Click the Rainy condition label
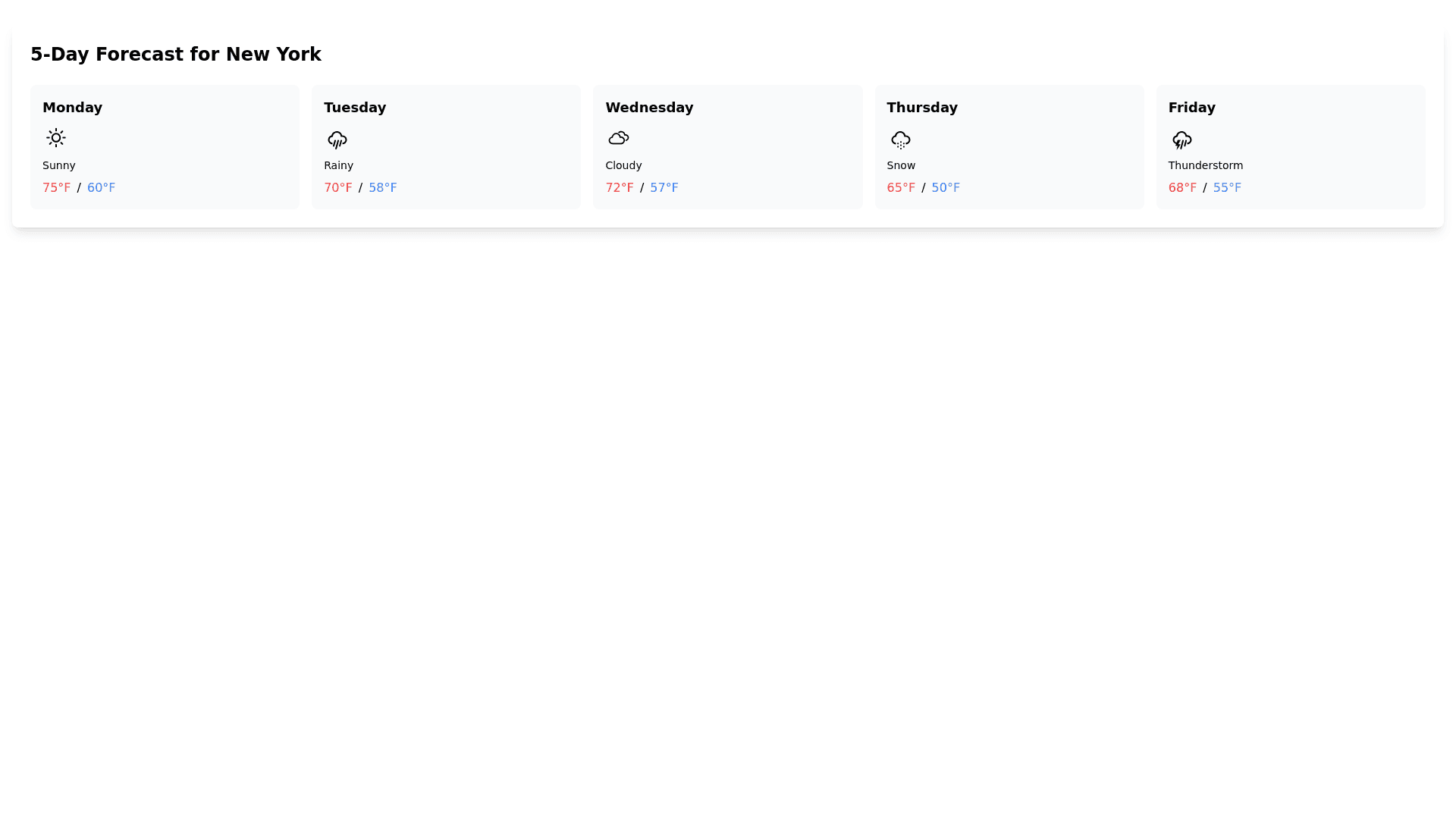Viewport: 1456px width, 819px height. tap(338, 165)
